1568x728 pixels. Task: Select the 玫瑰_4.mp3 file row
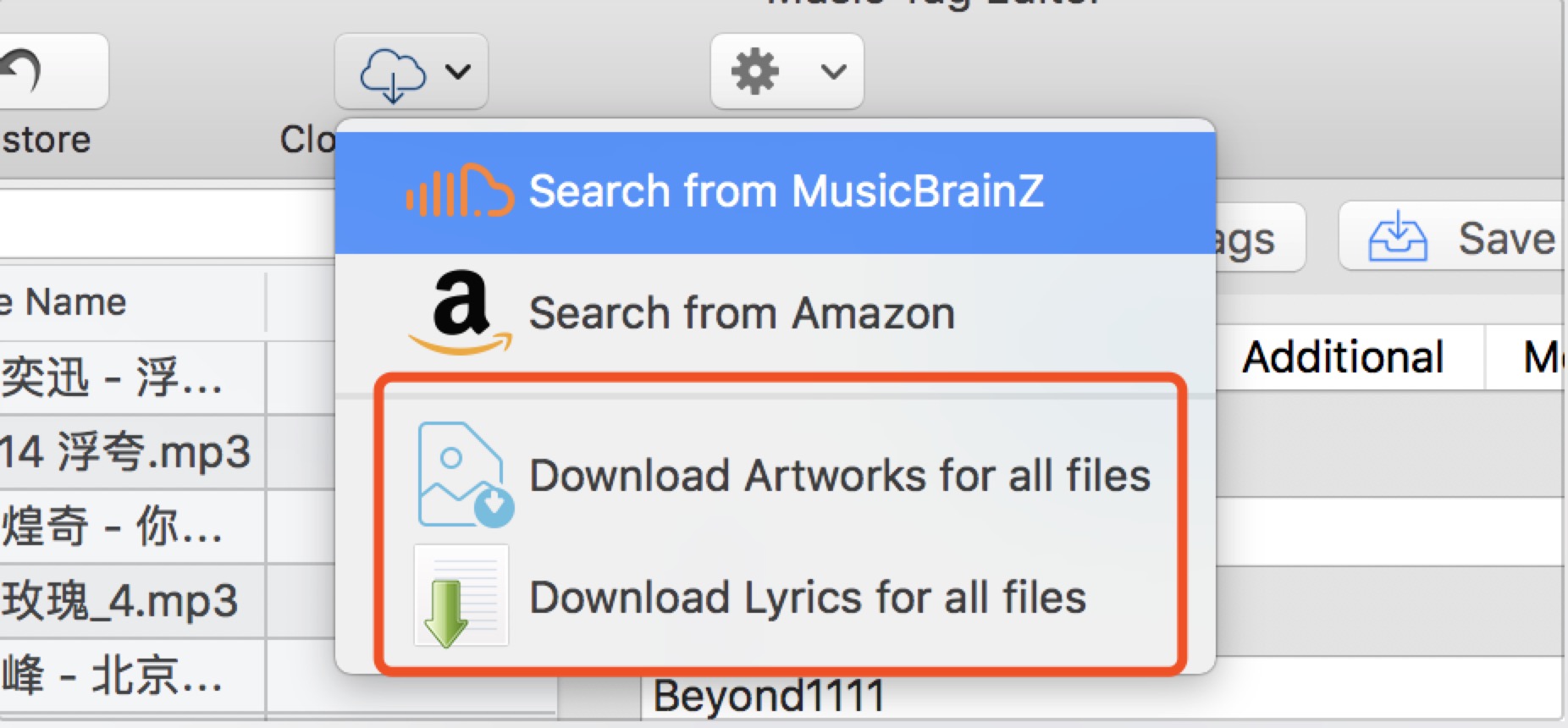(x=133, y=600)
